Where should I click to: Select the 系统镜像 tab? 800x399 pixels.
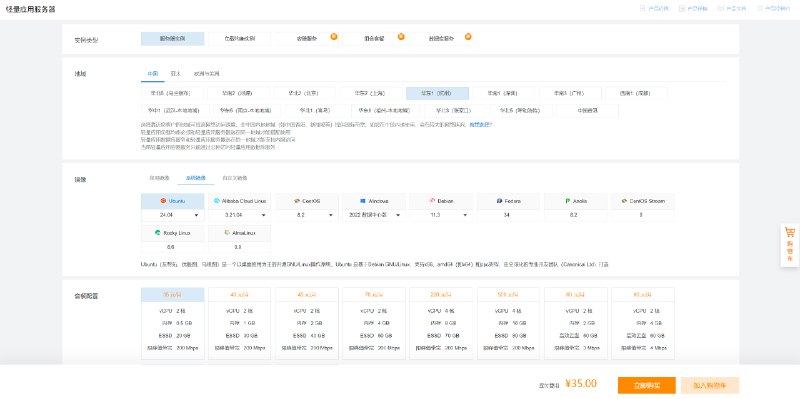pos(195,178)
